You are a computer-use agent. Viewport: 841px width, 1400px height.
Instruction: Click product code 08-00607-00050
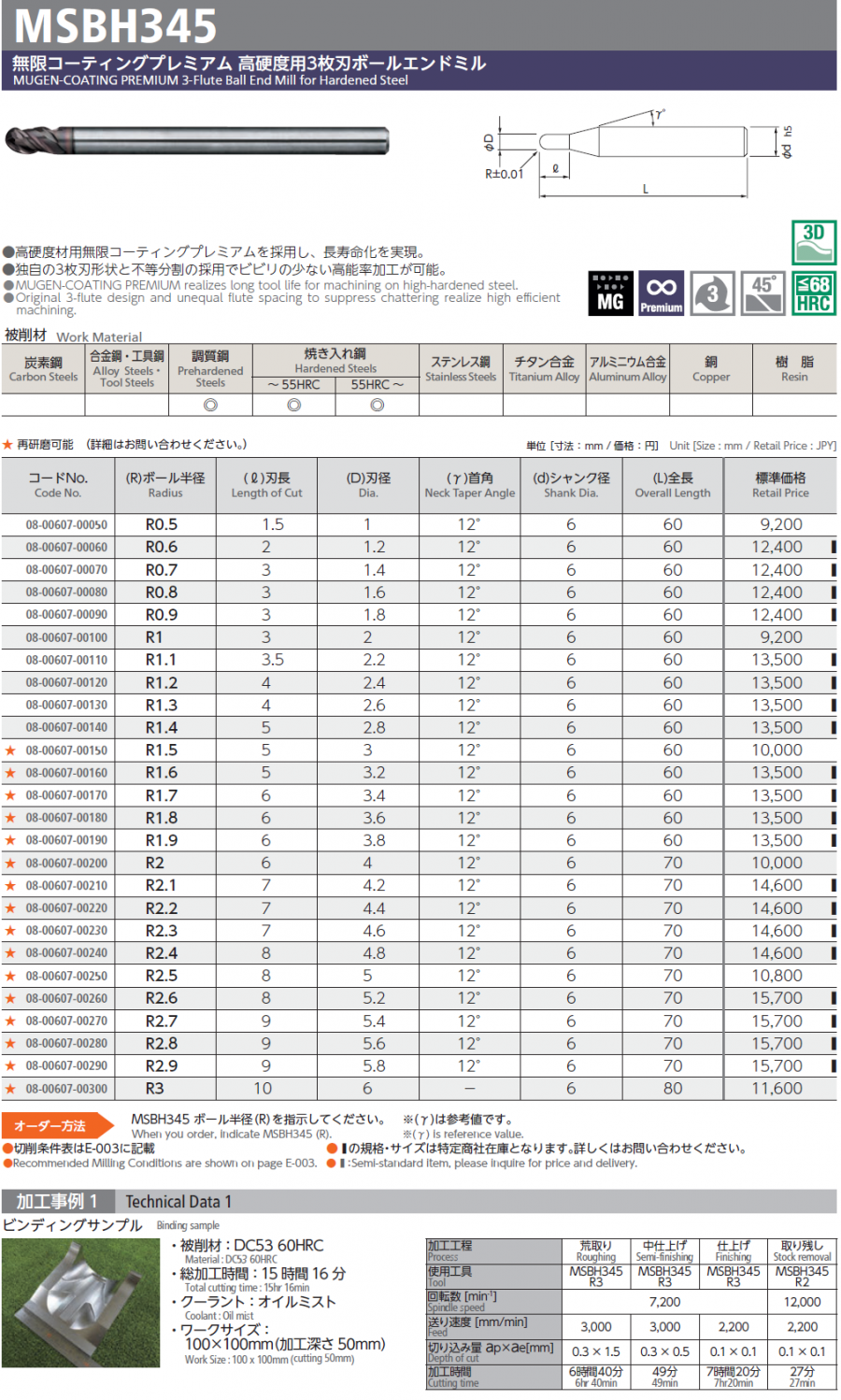click(66, 525)
